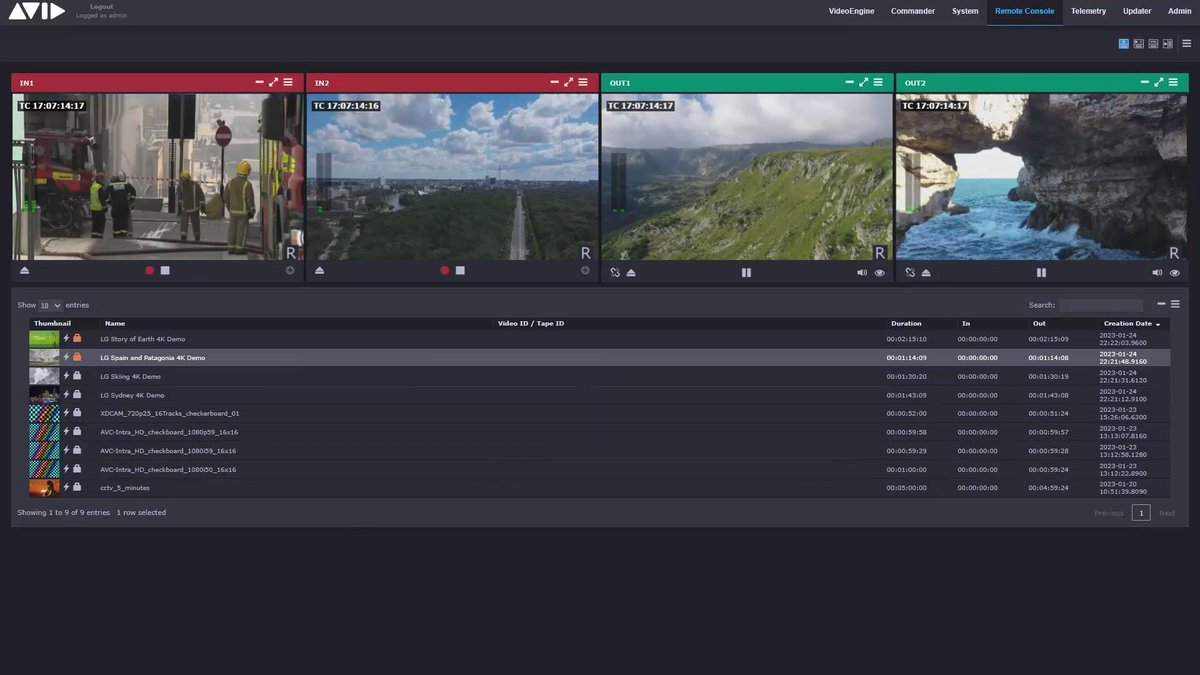Click the orange lock on LG Spain row

77,357
